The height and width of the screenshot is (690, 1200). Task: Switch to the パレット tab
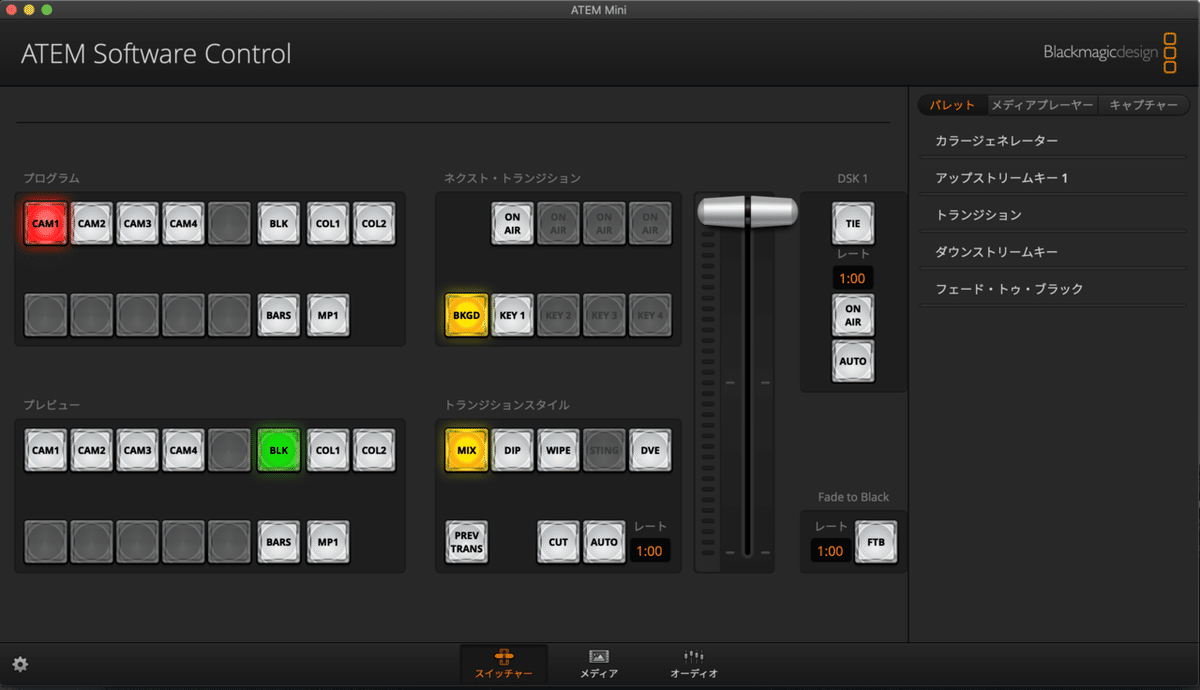pyautogui.click(x=952, y=105)
